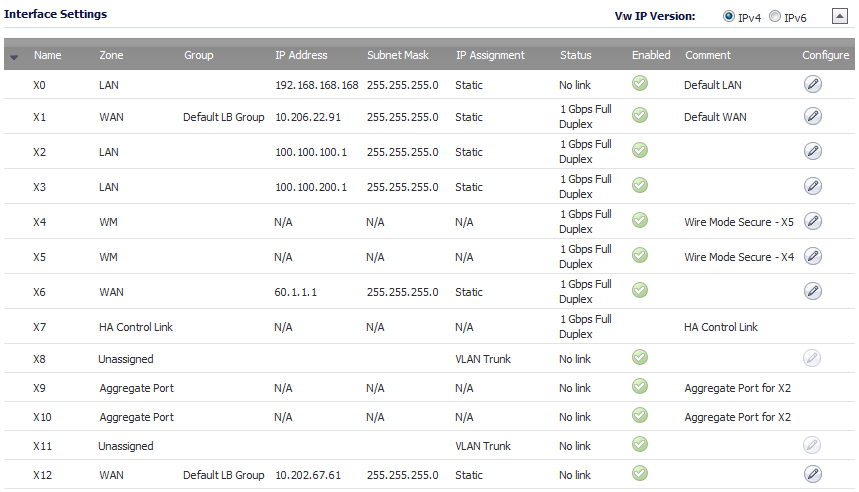Sort table by Zone column header
The image size is (859, 492).
tap(111, 55)
